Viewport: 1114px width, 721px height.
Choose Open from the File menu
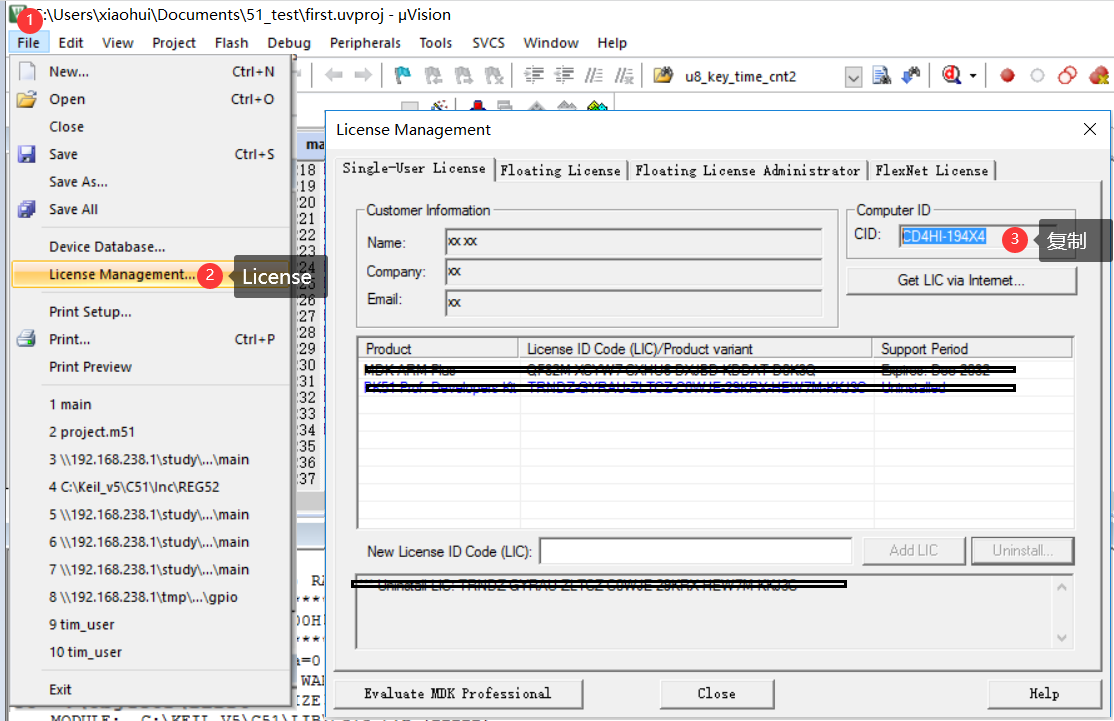point(151,99)
